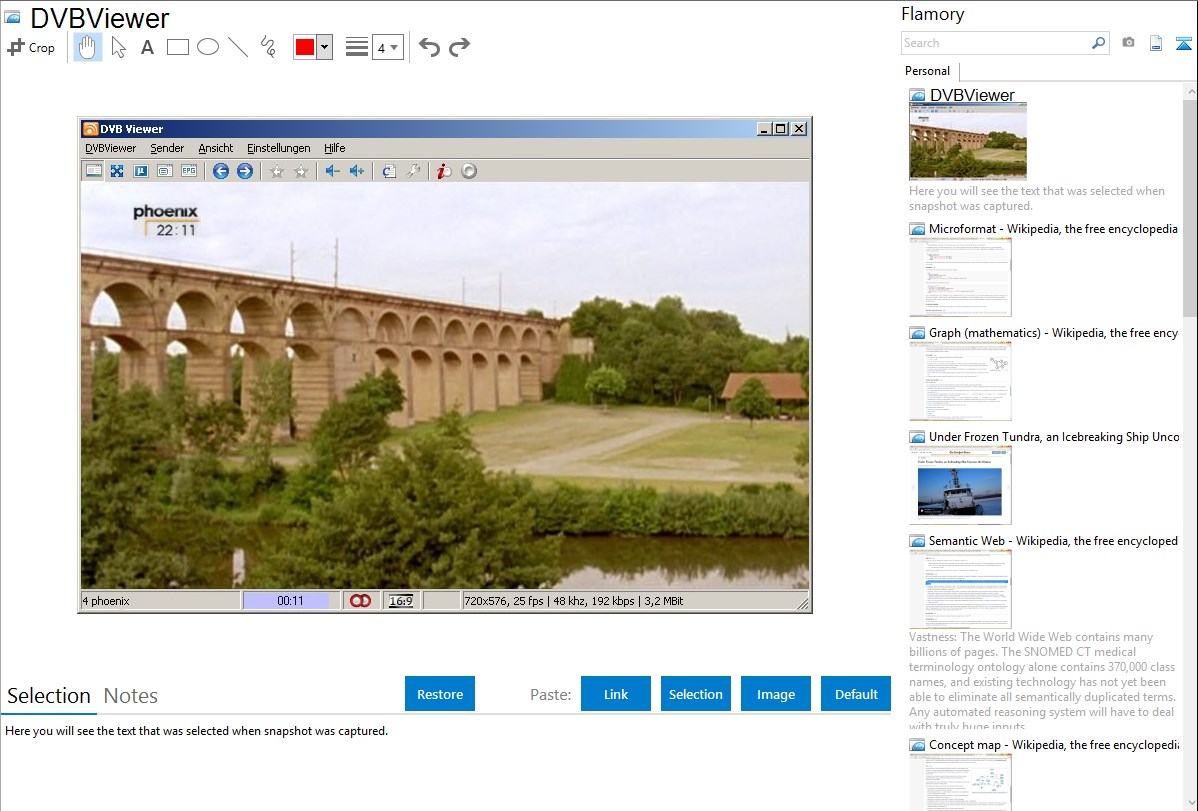Click the 00:11 time display in status bar
1198x811 pixels.
tap(290, 601)
